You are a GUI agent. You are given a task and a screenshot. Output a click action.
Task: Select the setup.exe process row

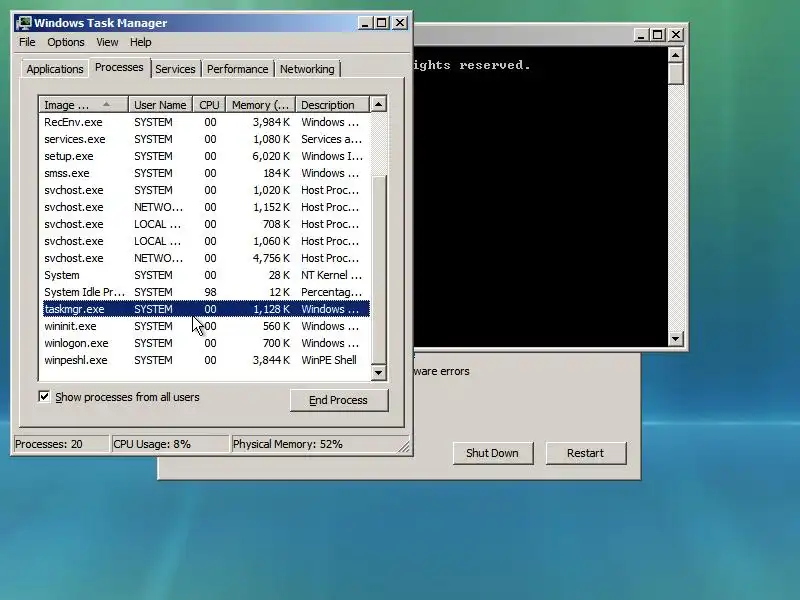coord(206,156)
